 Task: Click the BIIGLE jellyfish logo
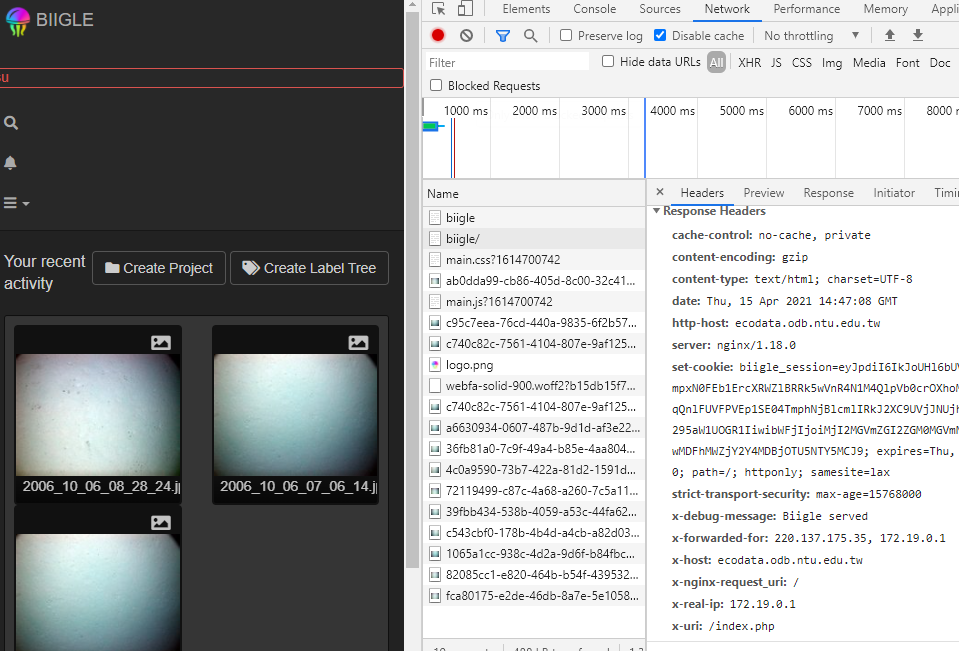(17, 21)
